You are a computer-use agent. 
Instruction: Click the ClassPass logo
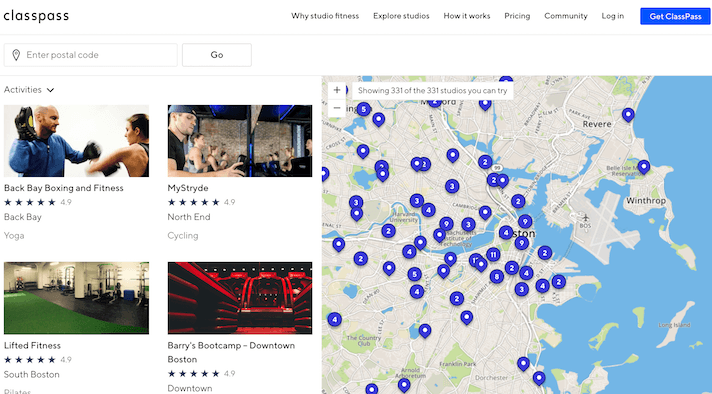coord(36,16)
